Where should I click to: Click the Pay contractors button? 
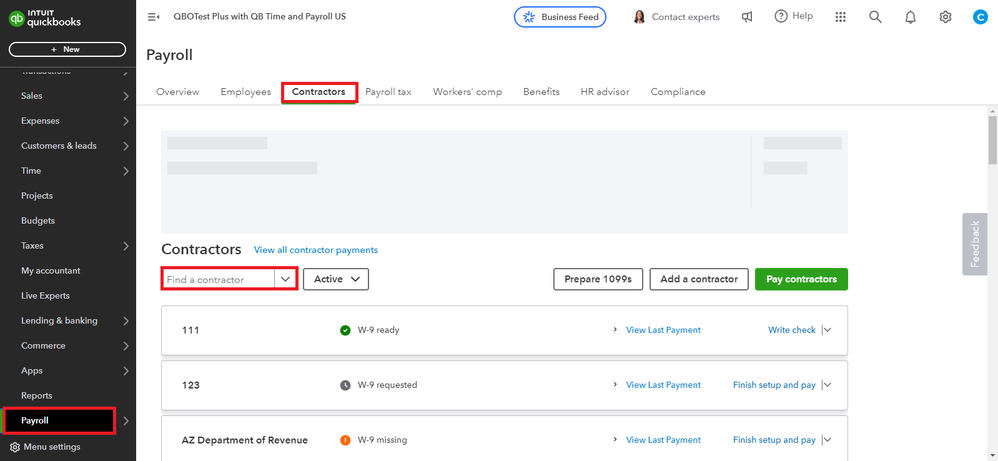801,280
